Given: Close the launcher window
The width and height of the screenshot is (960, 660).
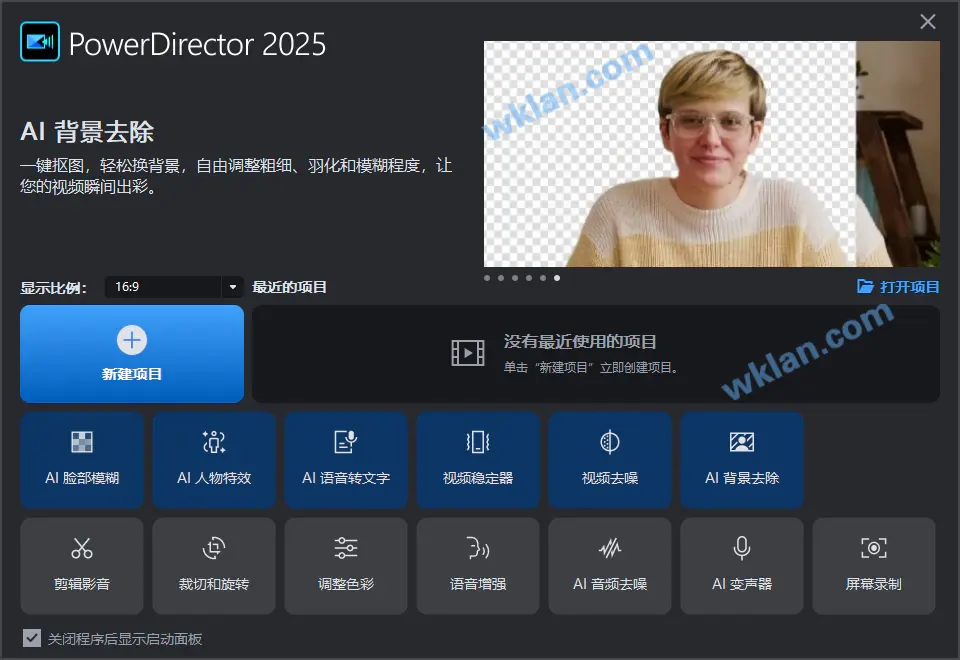Looking at the screenshot, I should 928,22.
